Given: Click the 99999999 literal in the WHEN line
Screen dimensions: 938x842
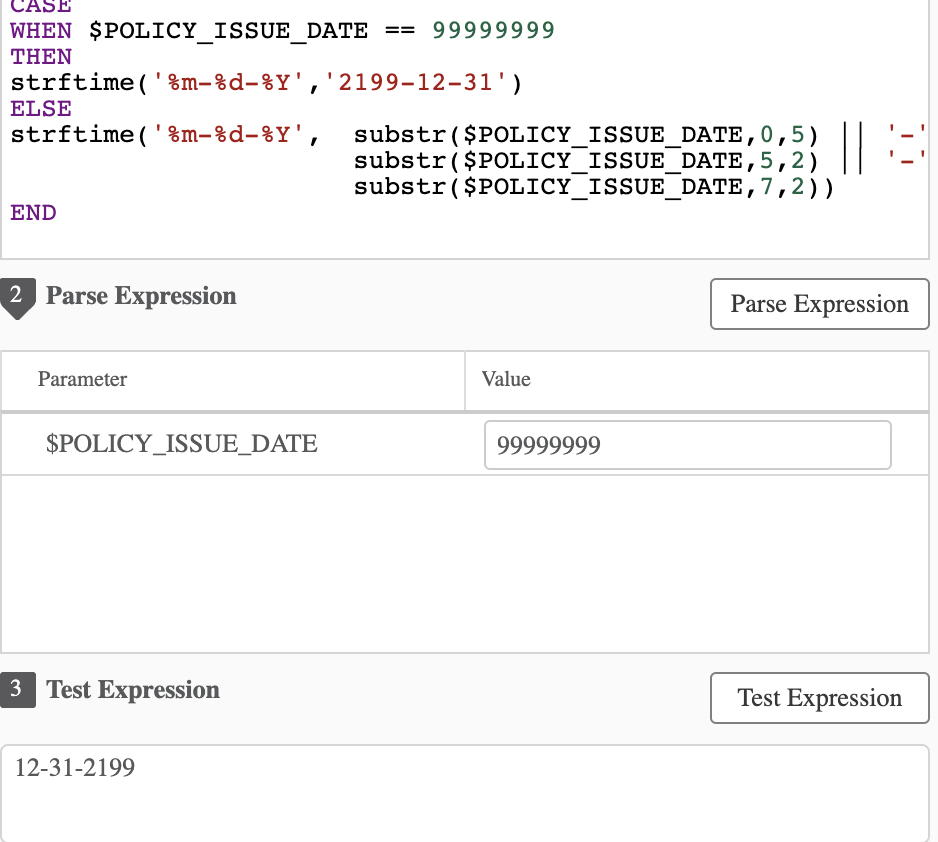Looking at the screenshot, I should click(x=493, y=31).
